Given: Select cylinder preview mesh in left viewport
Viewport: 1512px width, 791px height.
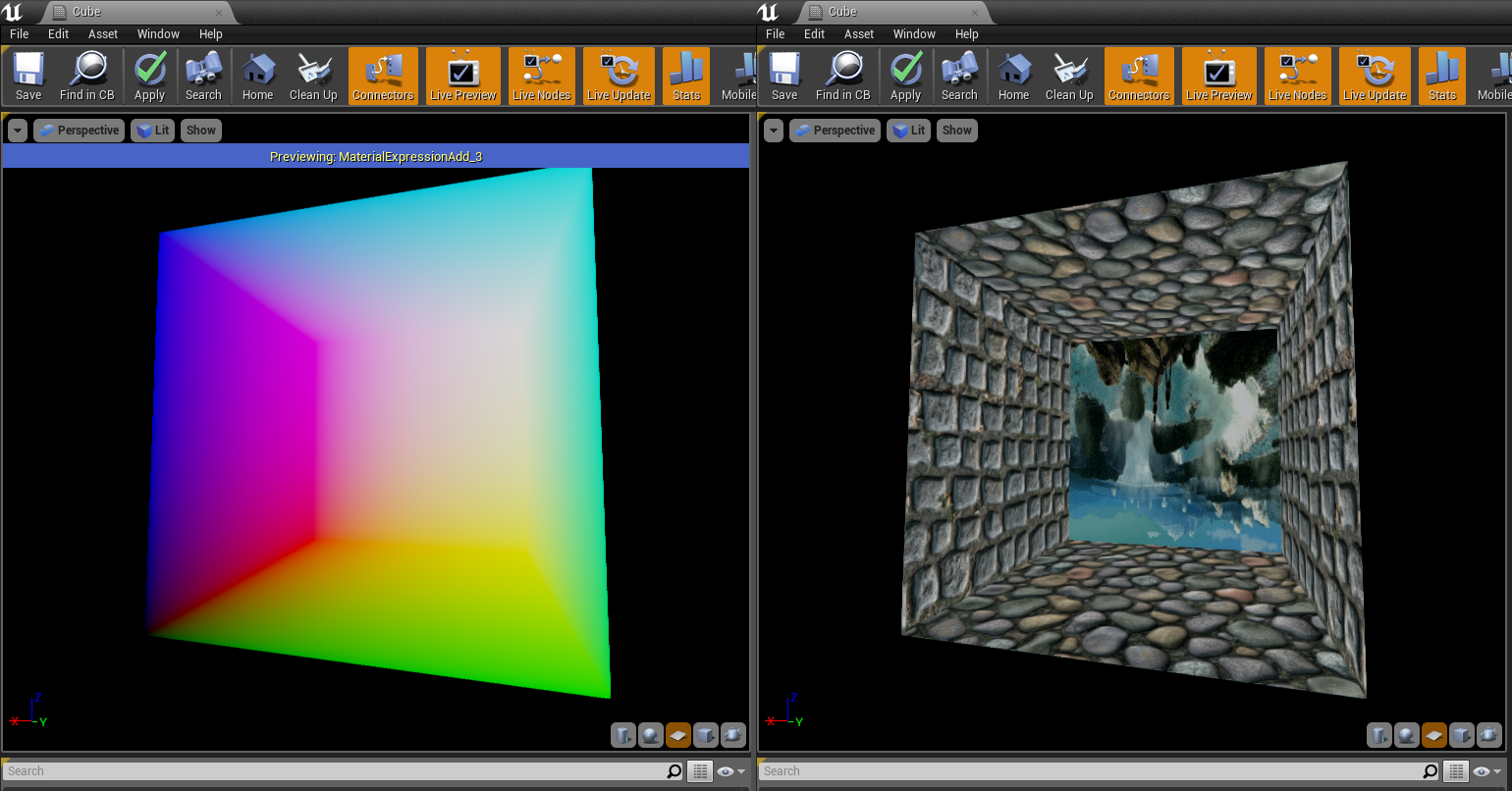Looking at the screenshot, I should tap(623, 734).
